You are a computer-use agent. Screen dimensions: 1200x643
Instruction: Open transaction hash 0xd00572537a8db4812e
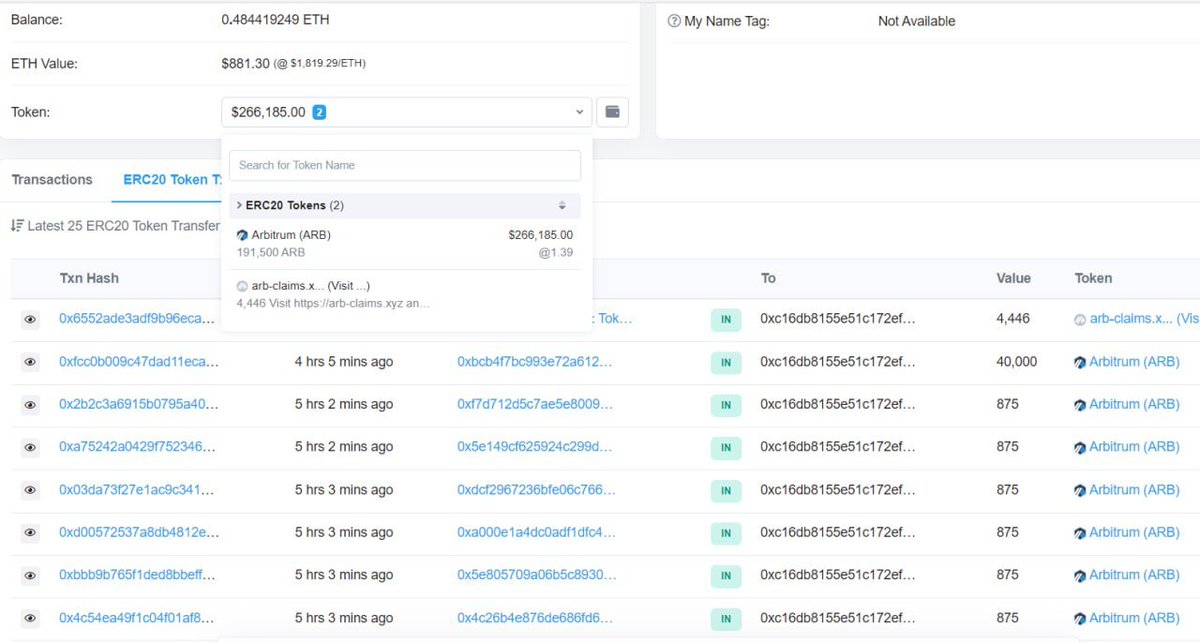pos(138,532)
